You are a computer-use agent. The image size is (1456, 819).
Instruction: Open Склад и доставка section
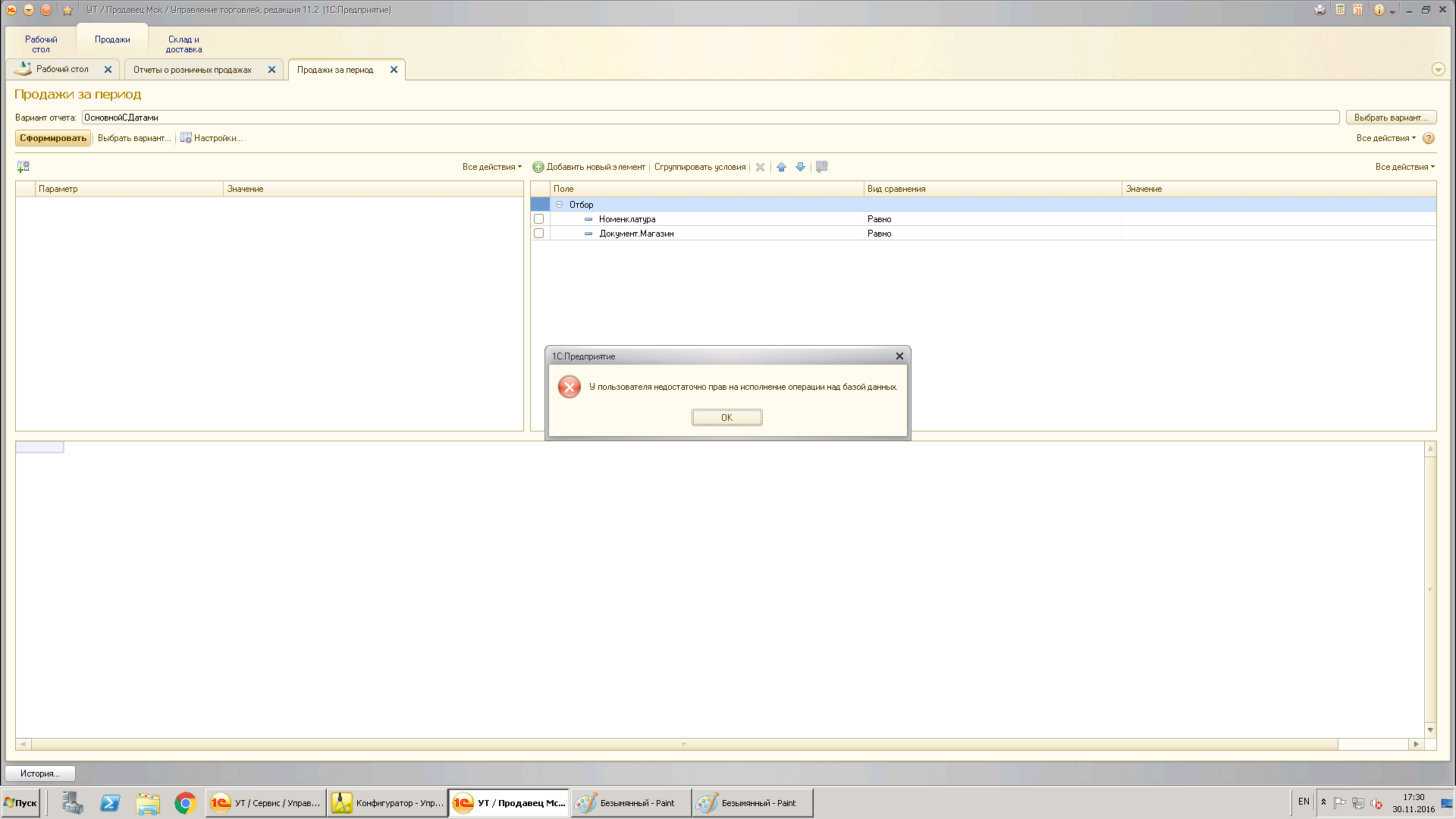coord(184,44)
